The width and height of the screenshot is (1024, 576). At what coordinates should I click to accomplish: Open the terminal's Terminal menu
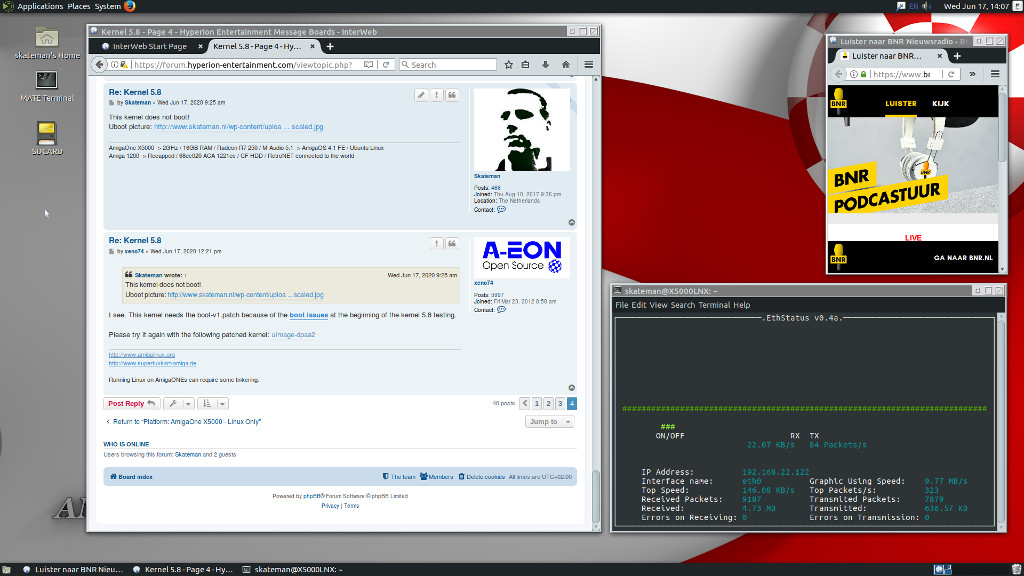coord(714,305)
